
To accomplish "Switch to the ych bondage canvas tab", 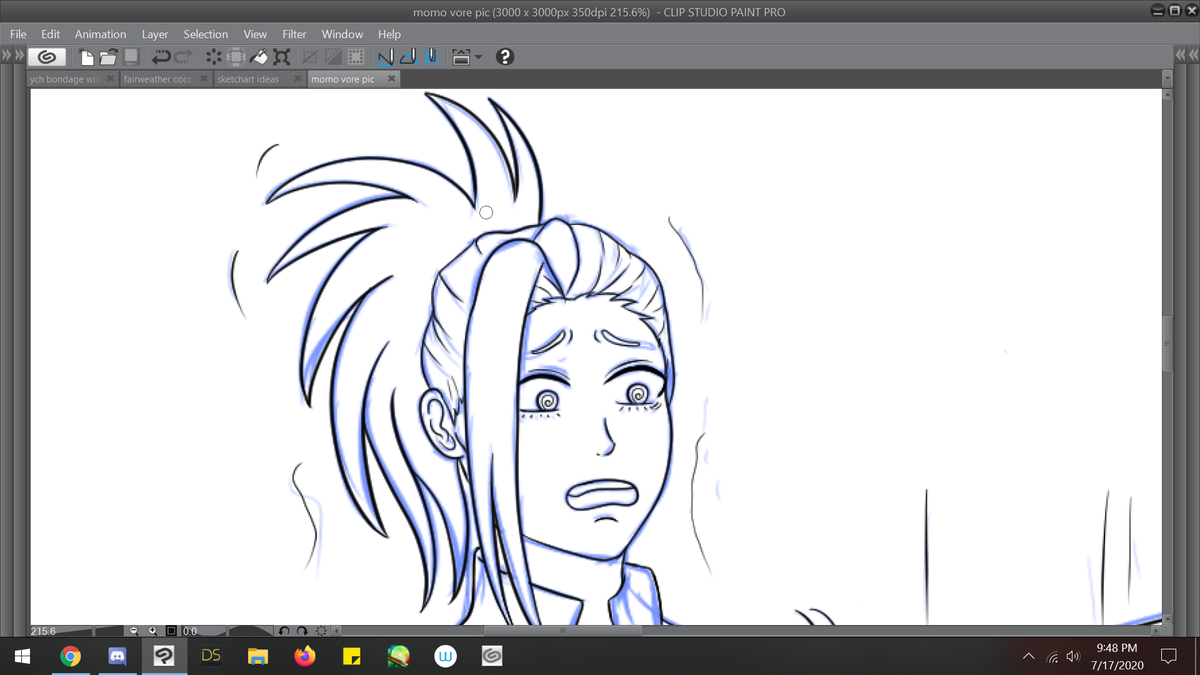I will (66, 79).
